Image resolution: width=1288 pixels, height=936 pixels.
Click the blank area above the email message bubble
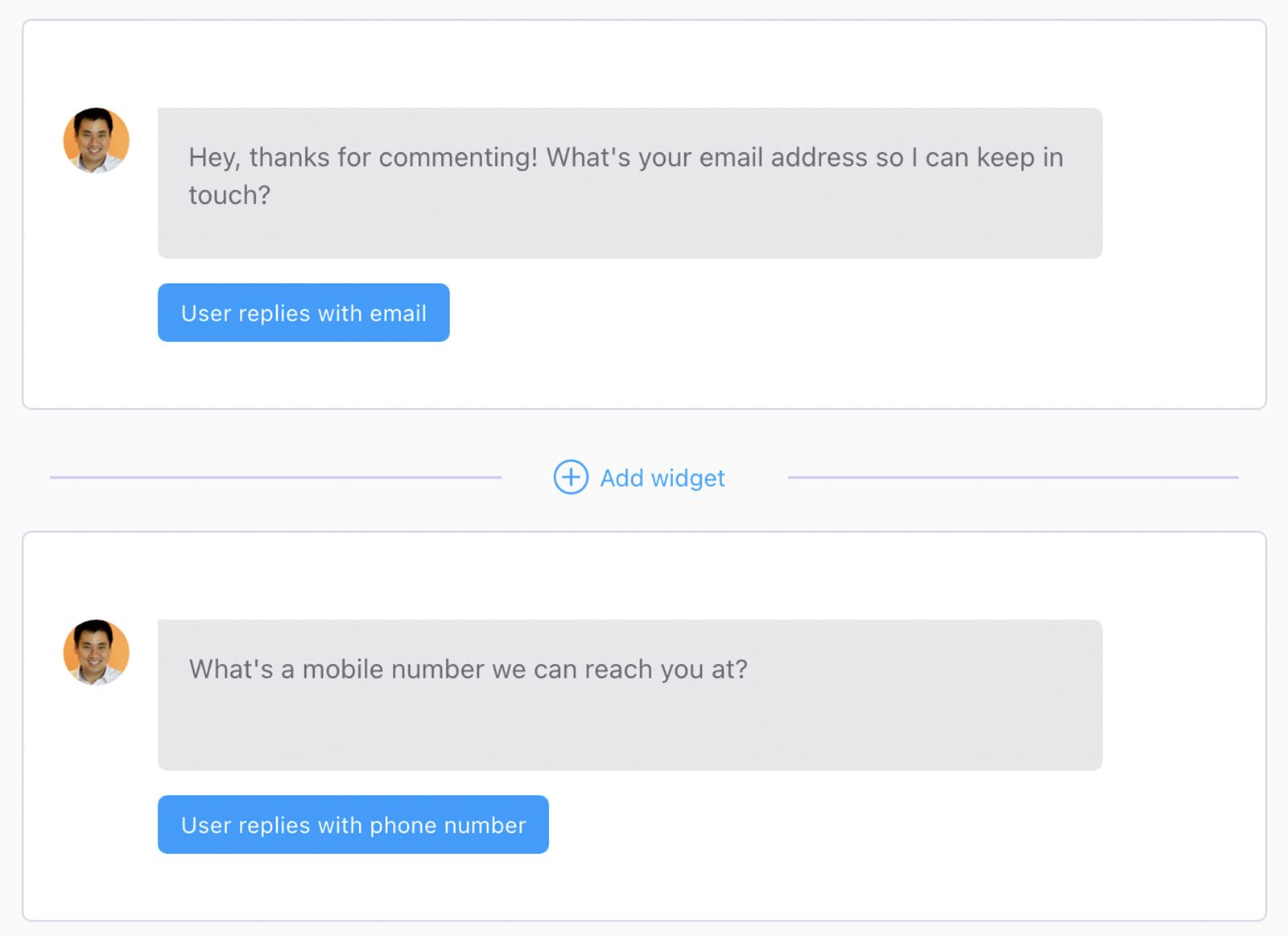pyautogui.click(x=630, y=64)
